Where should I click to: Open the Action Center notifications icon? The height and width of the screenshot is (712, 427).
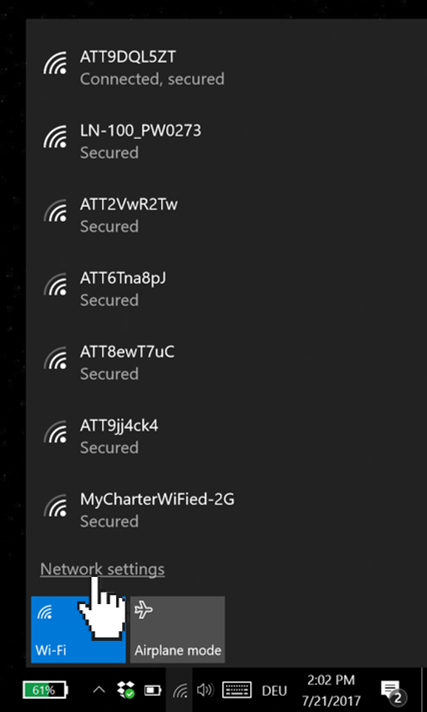pos(392,691)
